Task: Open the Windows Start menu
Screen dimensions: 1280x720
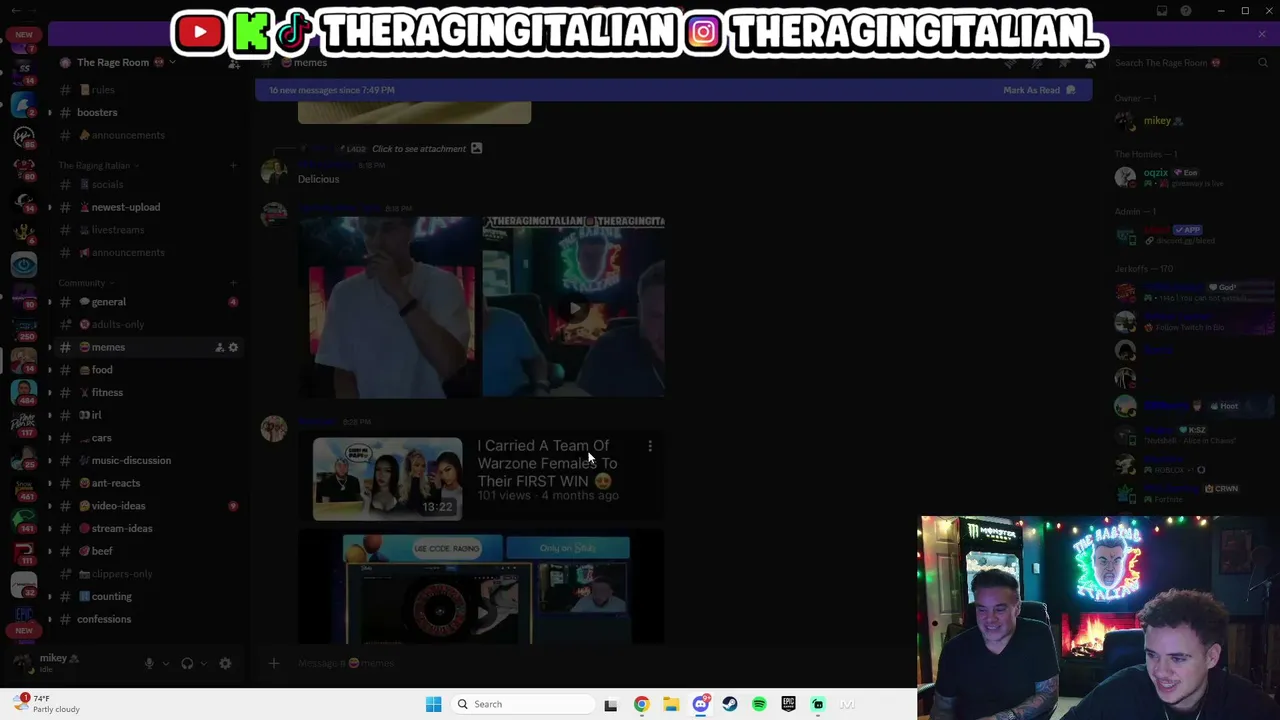Action: [x=433, y=704]
